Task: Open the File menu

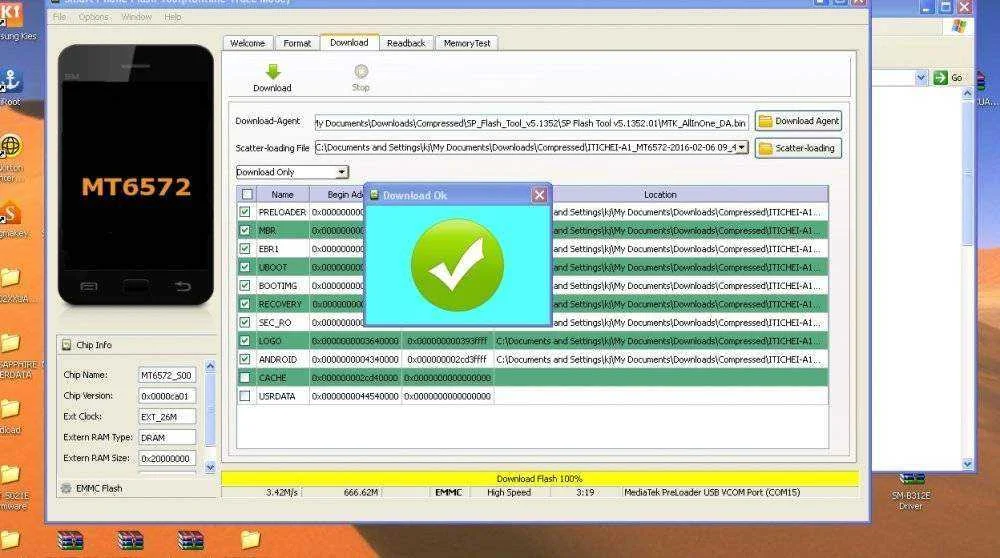Action: pos(59,17)
